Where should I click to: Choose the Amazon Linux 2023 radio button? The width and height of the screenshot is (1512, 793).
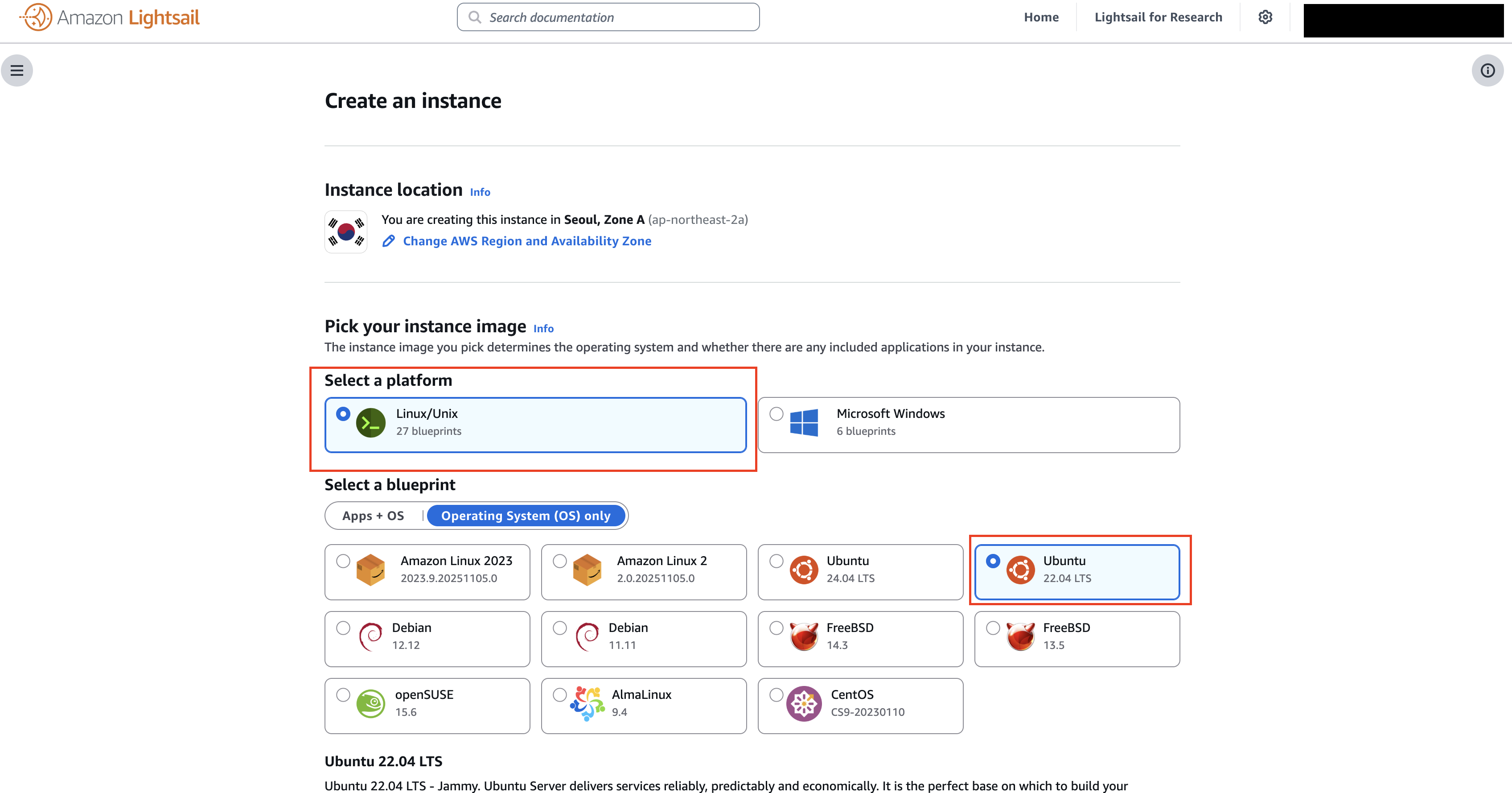tap(343, 561)
